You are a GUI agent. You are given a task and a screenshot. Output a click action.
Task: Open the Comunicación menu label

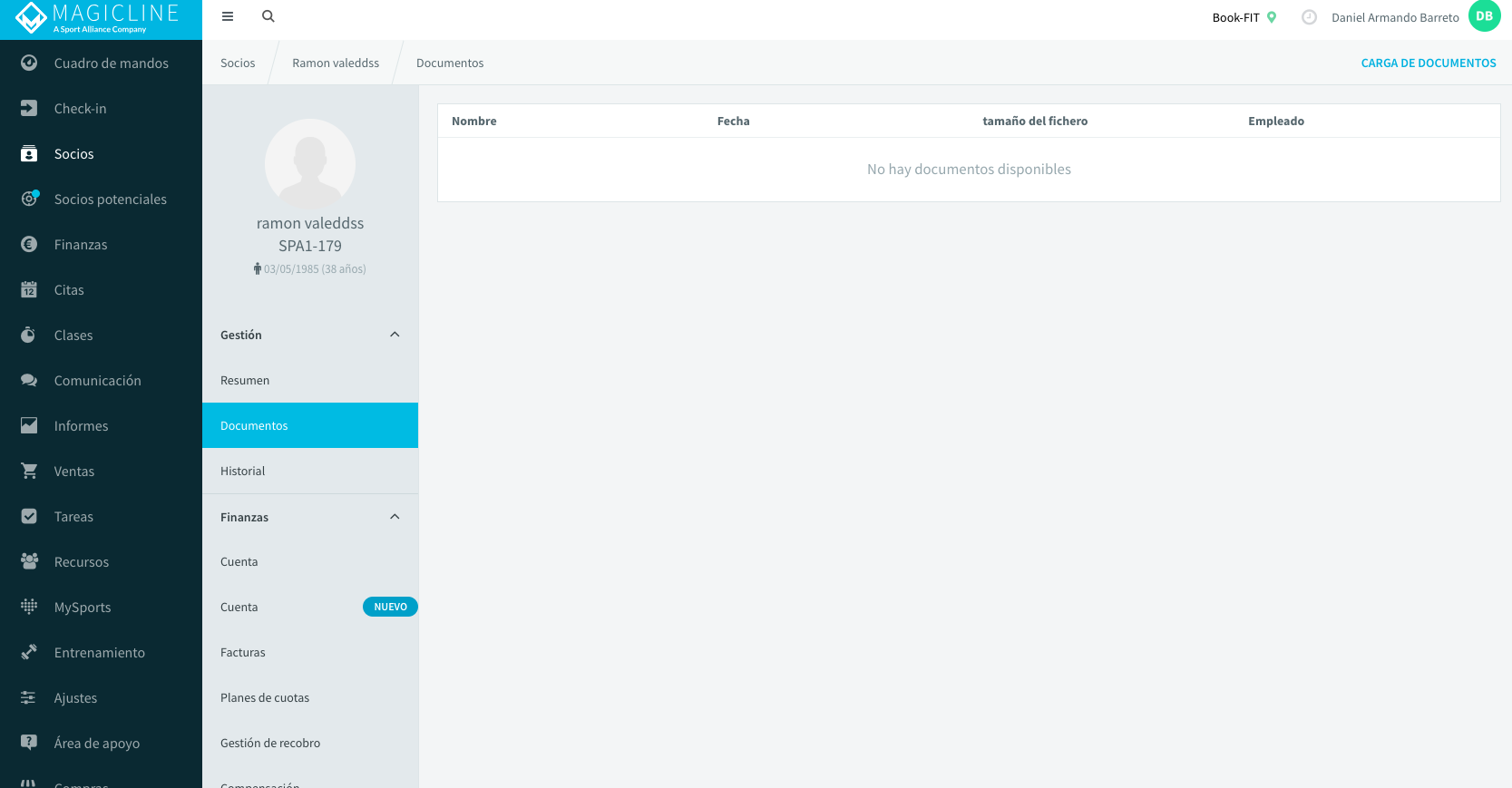[x=98, y=381]
